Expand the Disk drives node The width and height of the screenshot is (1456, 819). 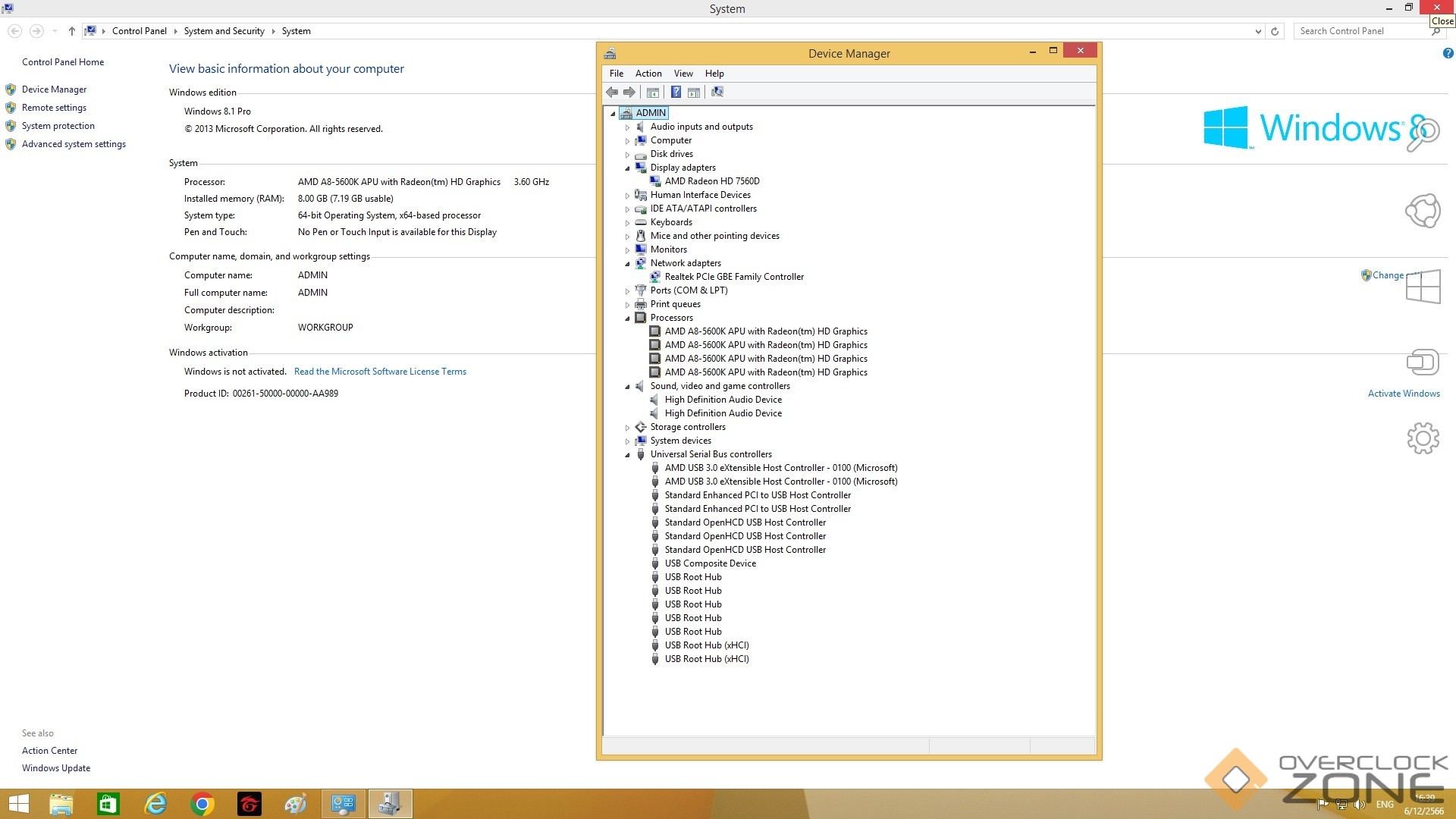click(627, 155)
